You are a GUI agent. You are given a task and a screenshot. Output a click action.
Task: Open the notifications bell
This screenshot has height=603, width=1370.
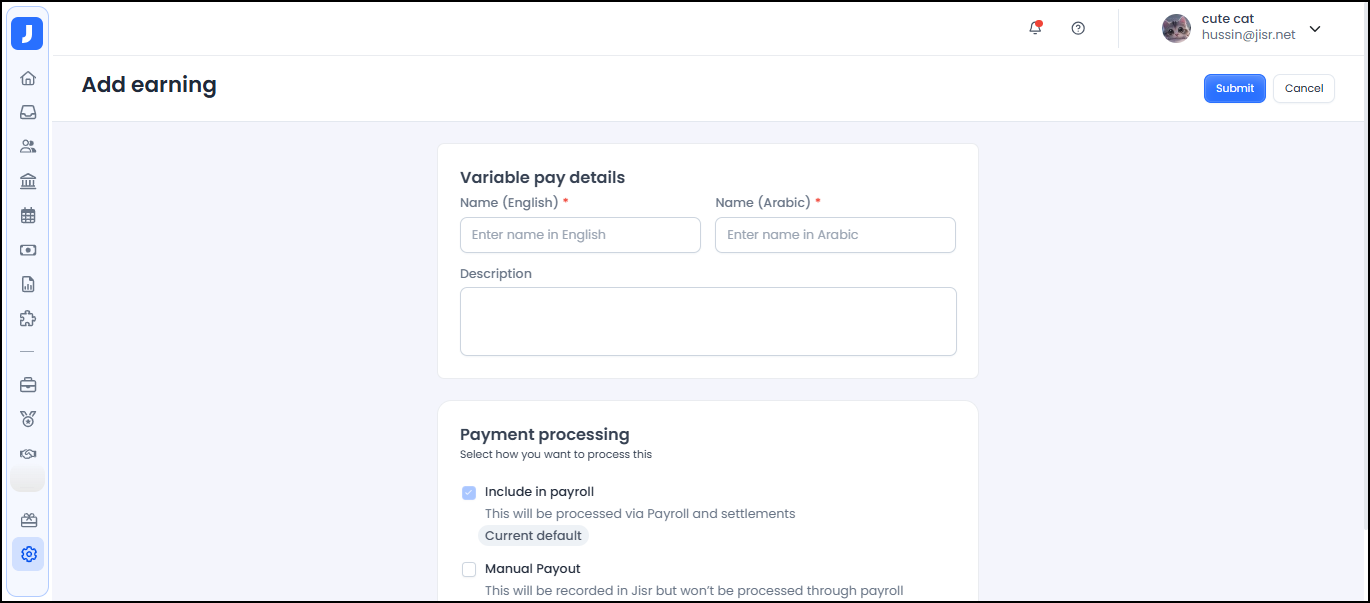(1035, 28)
